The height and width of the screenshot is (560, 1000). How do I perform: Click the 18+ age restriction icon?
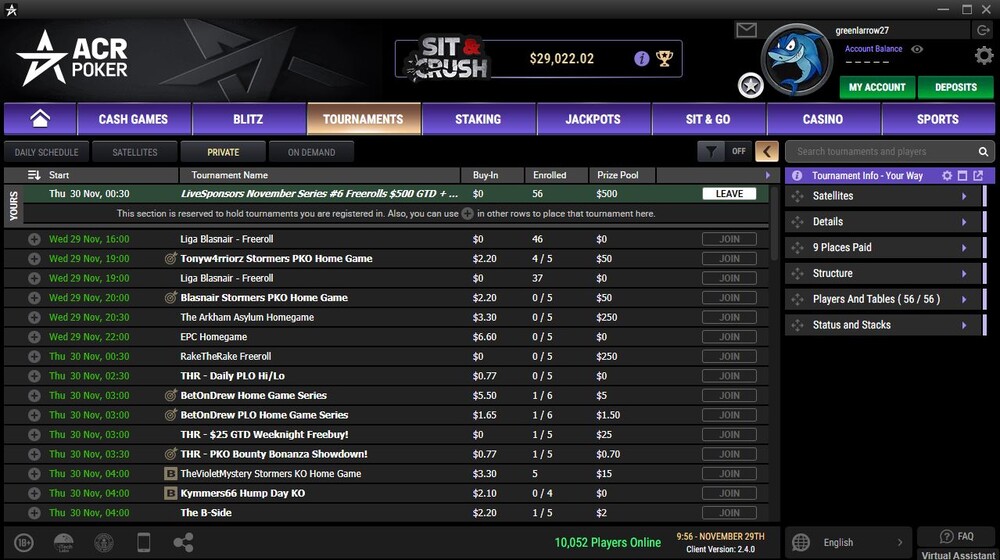coord(24,543)
